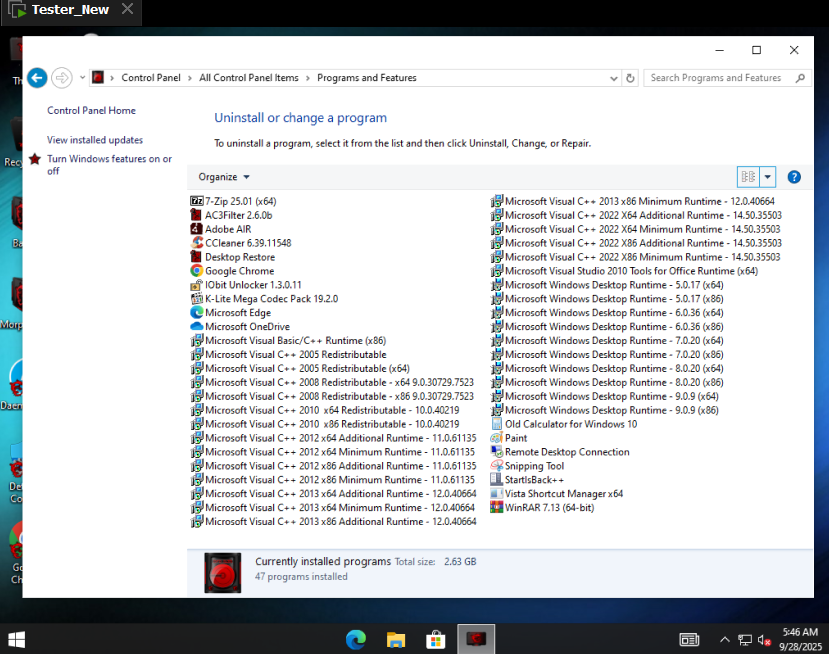Select K-Lite Mega Codec Pack icon
The height and width of the screenshot is (654, 829).
(197, 299)
